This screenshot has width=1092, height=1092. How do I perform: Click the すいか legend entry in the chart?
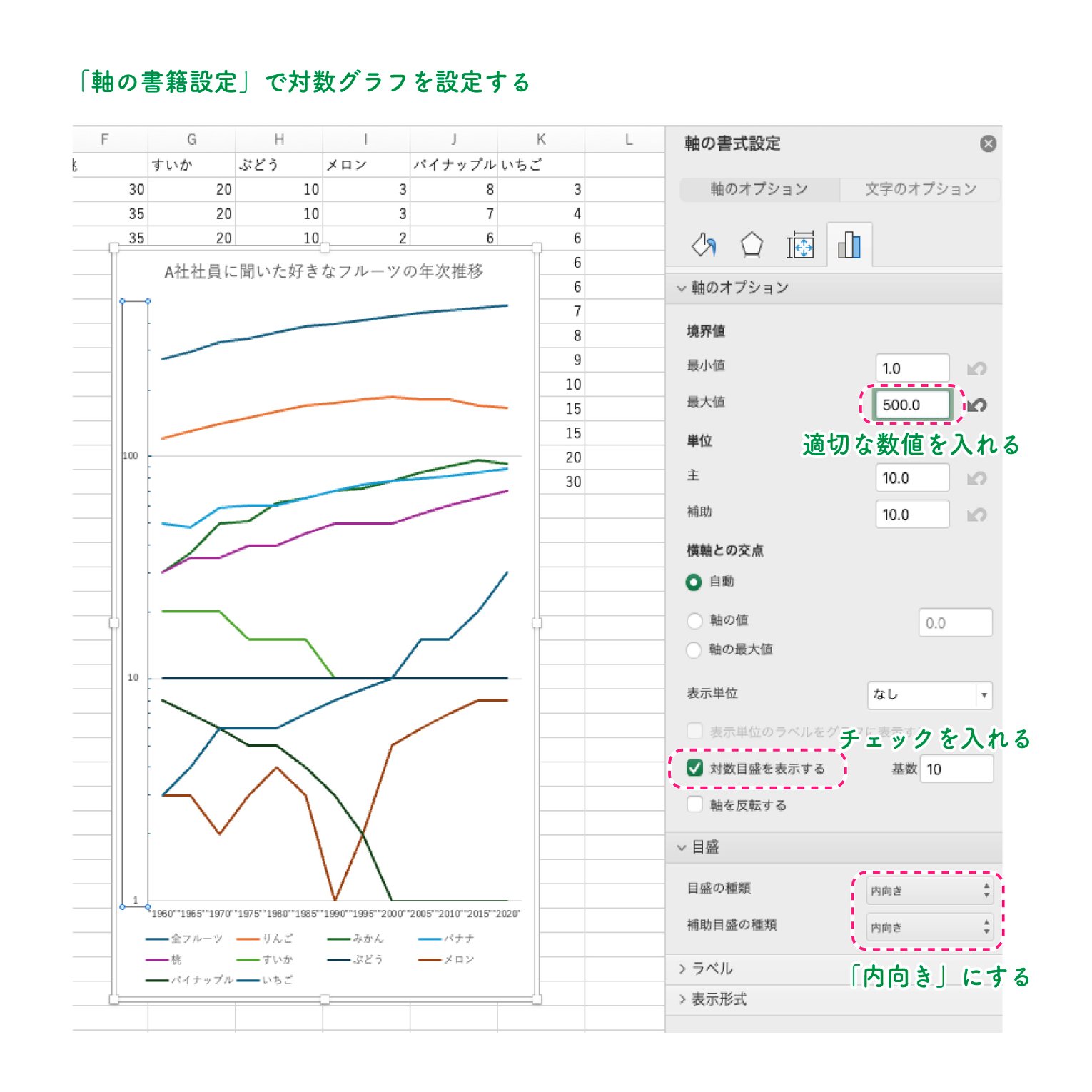coord(266,959)
